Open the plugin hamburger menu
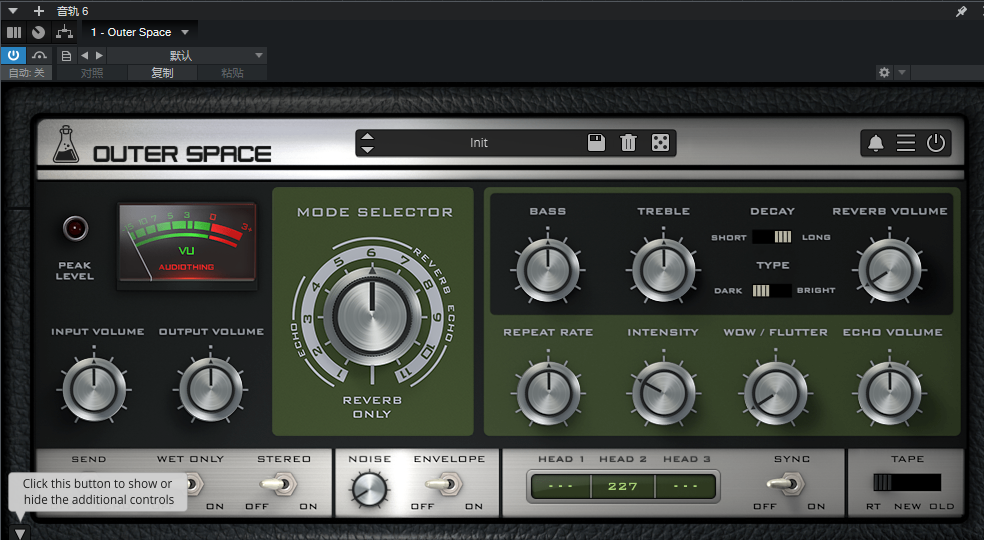This screenshot has height=540, width=984. coord(906,143)
